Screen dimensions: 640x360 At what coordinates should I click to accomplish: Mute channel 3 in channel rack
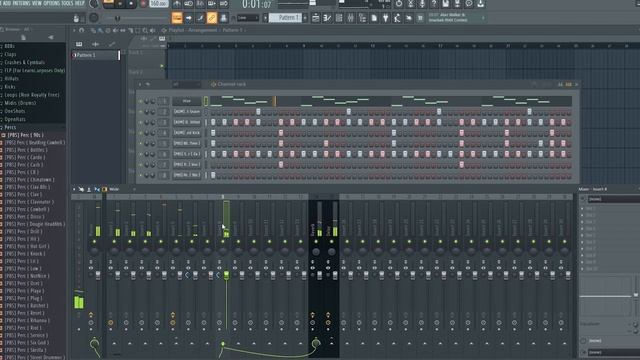tap(141, 122)
